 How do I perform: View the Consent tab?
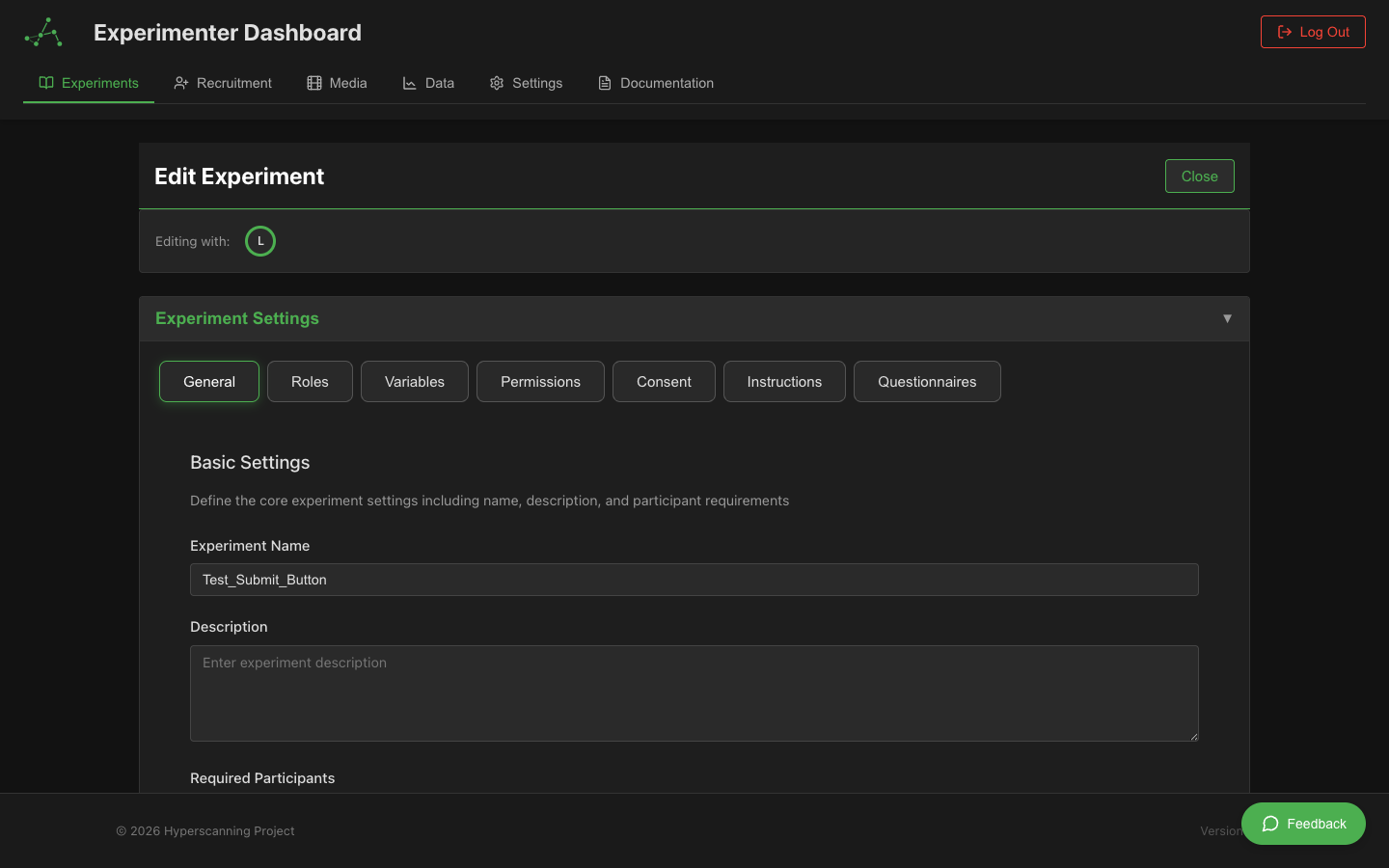pyautogui.click(x=664, y=381)
